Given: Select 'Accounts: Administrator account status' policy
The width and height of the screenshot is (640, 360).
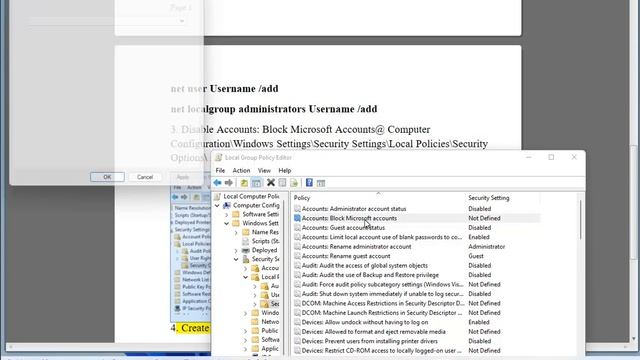Looking at the screenshot, I should pos(354,209).
